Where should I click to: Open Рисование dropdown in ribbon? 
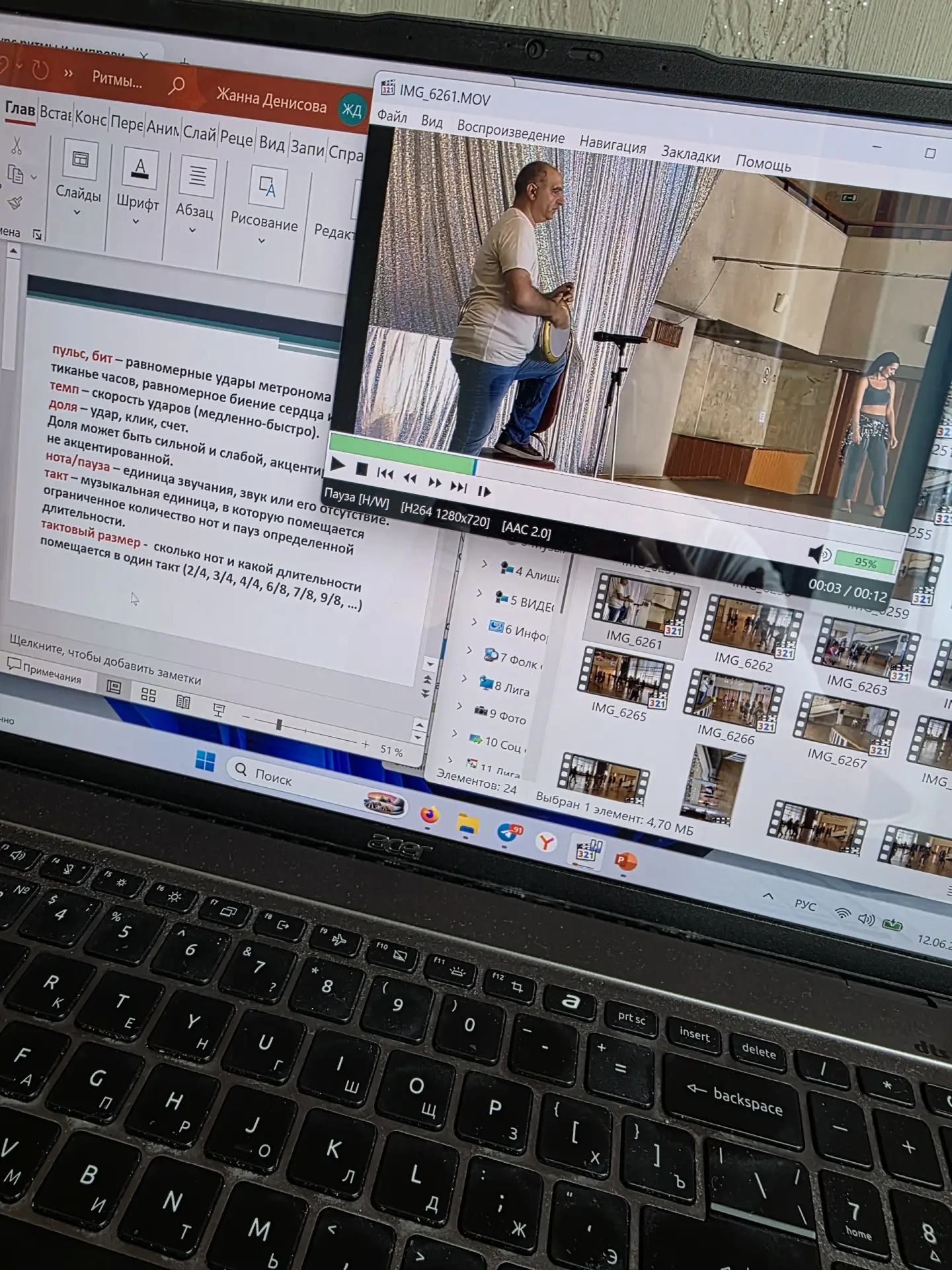pos(264,206)
